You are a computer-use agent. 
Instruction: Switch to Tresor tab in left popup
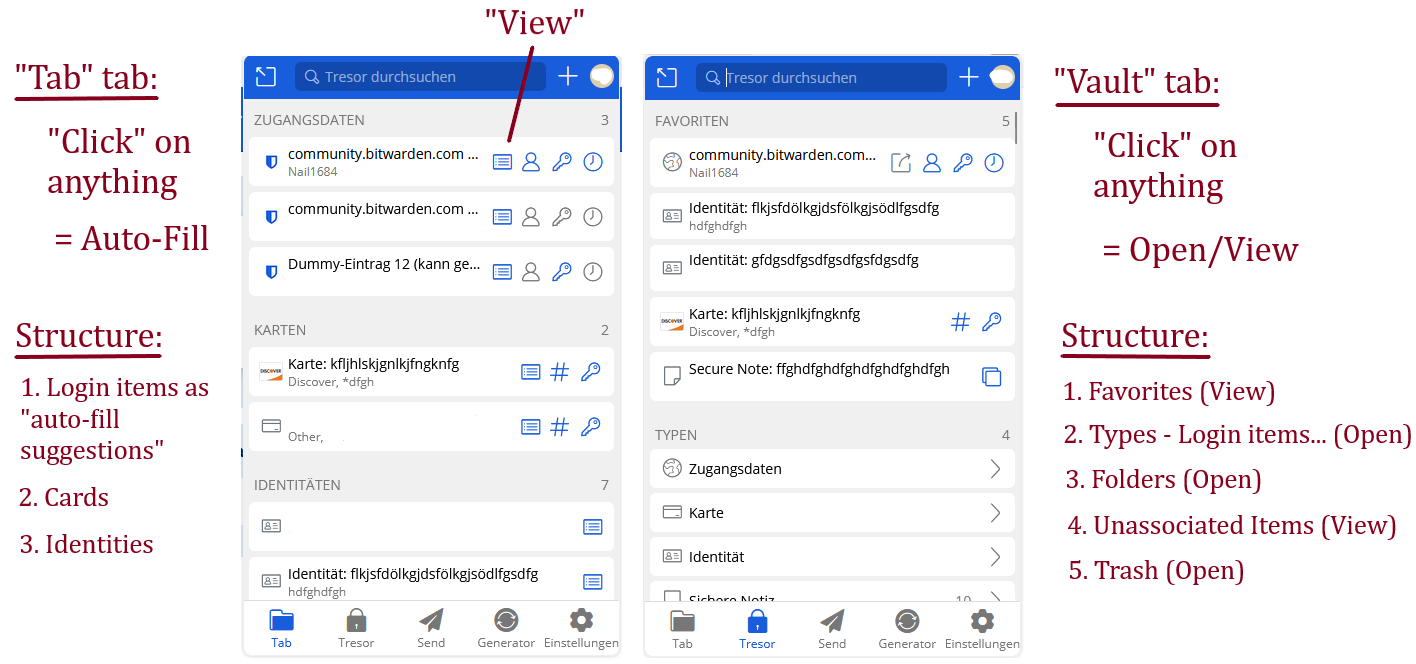[x=356, y=629]
